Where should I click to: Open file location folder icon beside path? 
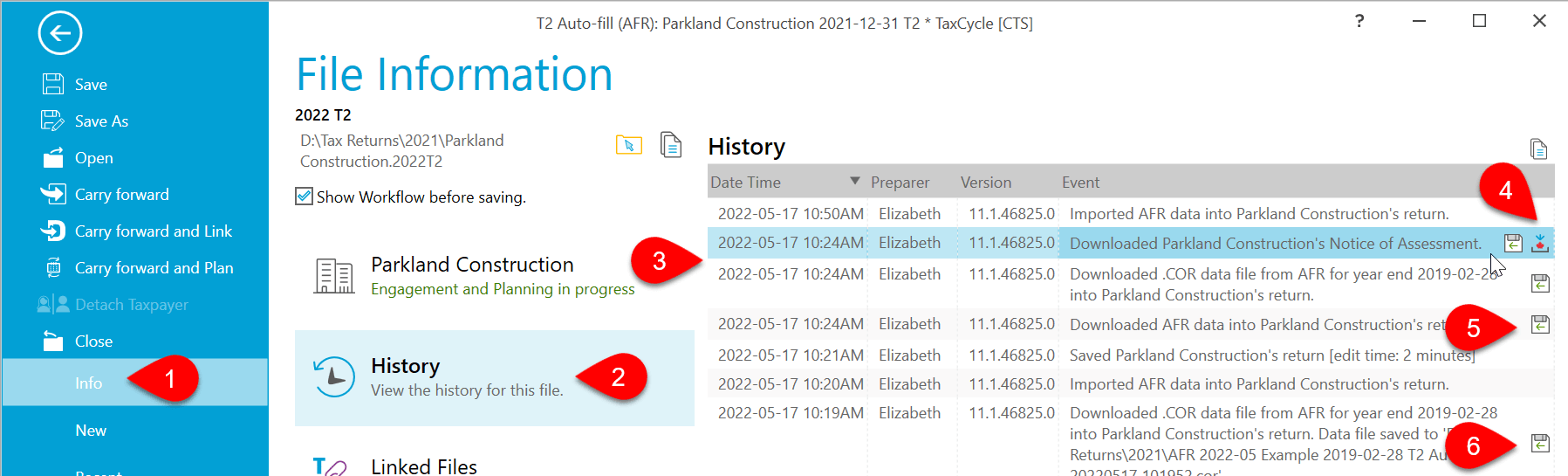click(x=629, y=145)
